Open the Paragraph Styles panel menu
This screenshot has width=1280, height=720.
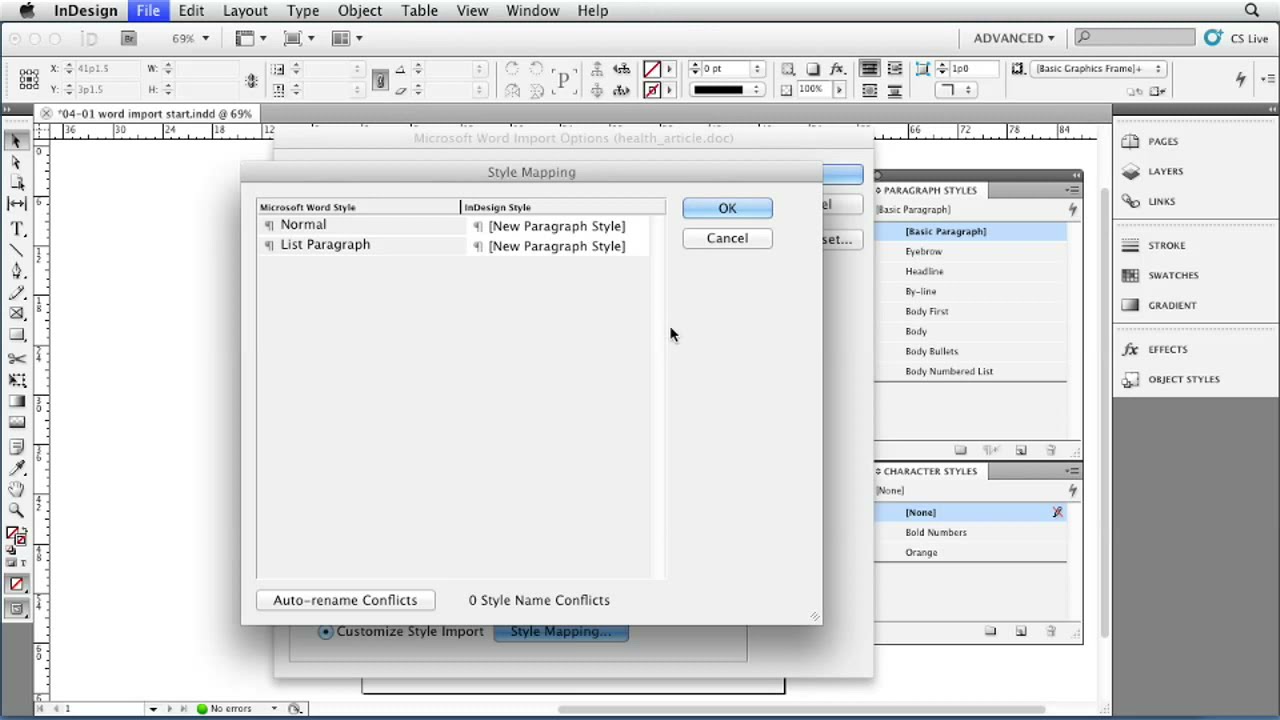coord(1072,190)
